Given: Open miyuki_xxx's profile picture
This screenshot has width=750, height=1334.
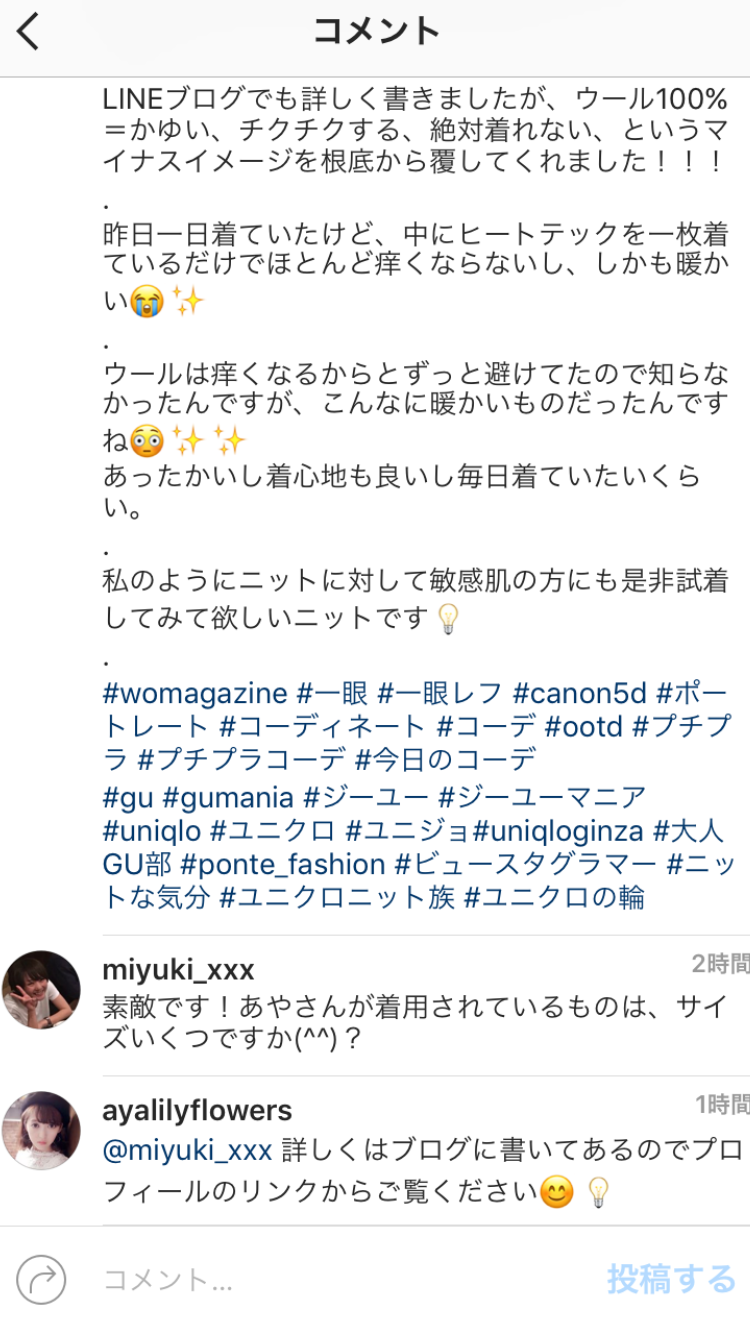Looking at the screenshot, I should pos(41,990).
